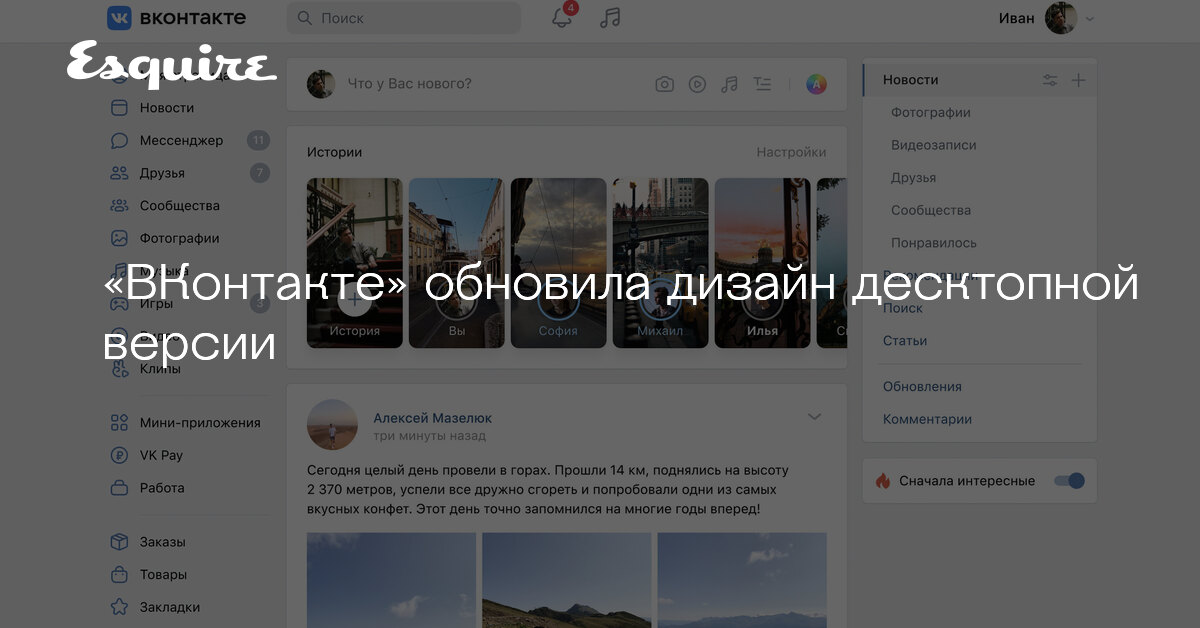Open Мессенджер from left sidebar
1200x628 pixels.
(181, 140)
